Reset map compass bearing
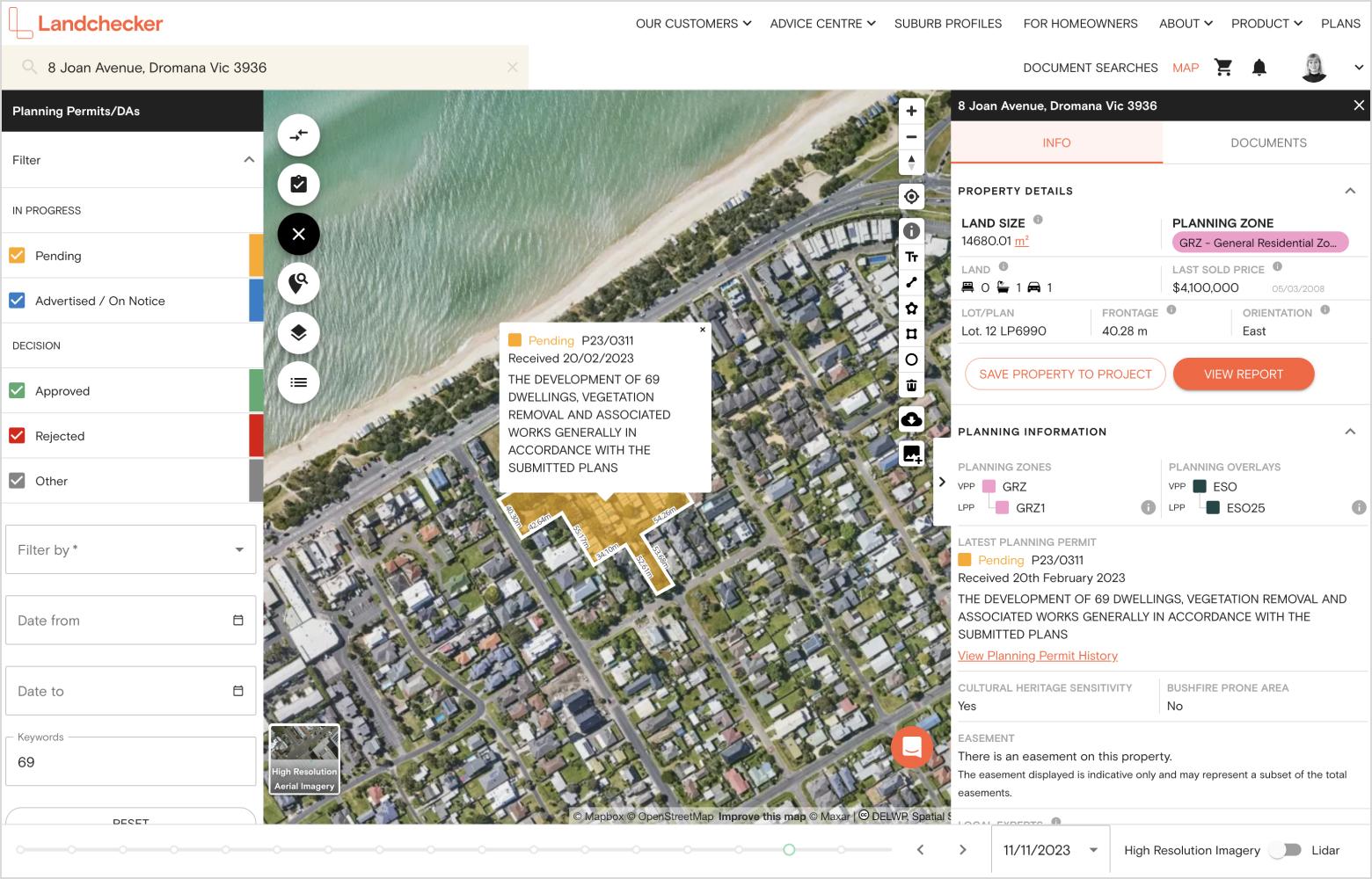 click(911, 163)
